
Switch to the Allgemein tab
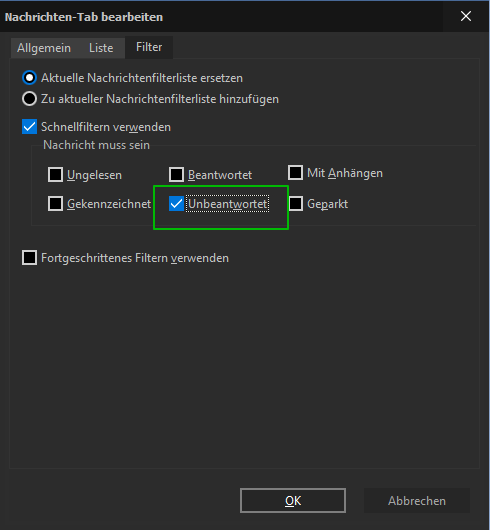click(44, 48)
